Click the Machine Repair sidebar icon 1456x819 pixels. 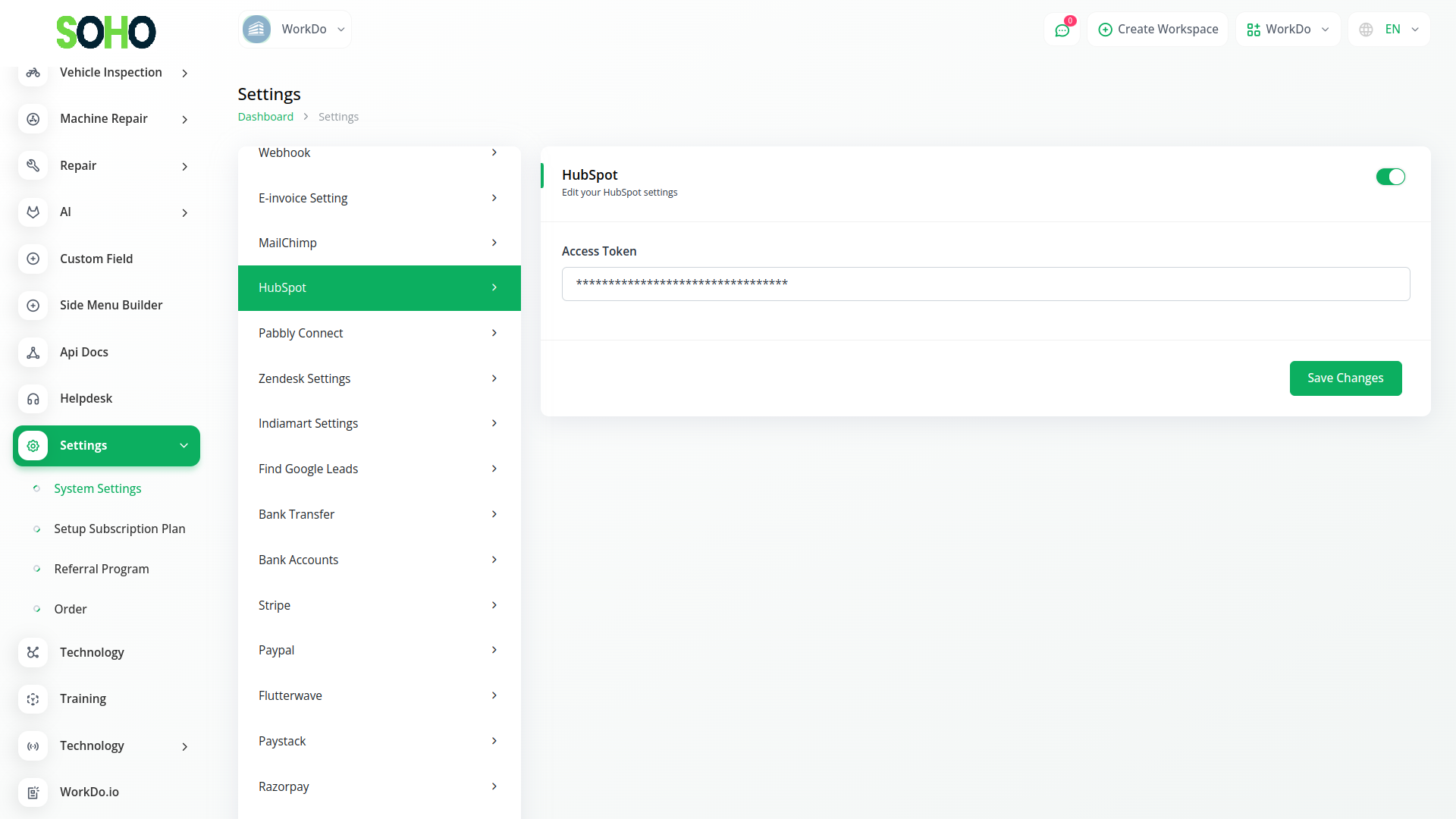pyautogui.click(x=33, y=119)
